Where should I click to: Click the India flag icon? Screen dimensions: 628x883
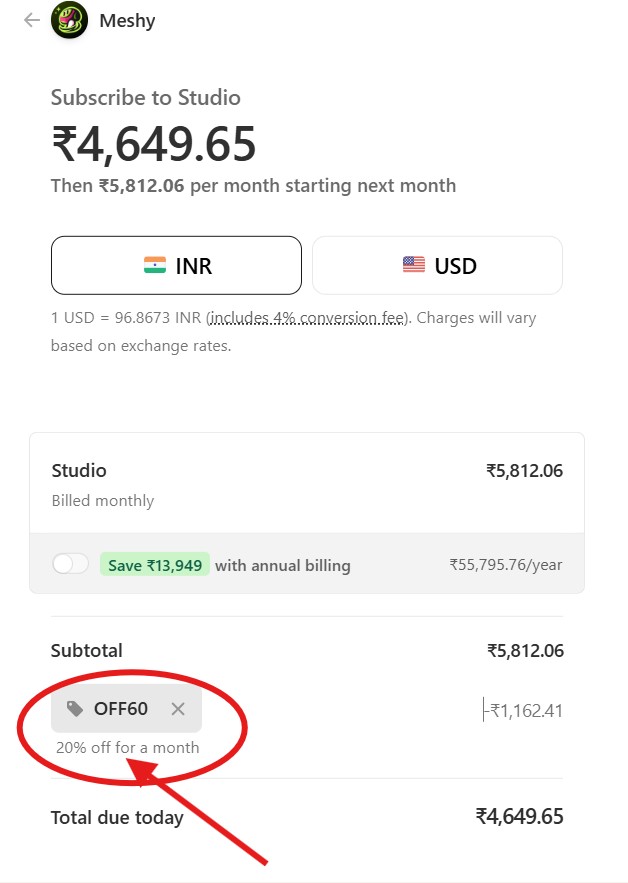[x=154, y=265]
